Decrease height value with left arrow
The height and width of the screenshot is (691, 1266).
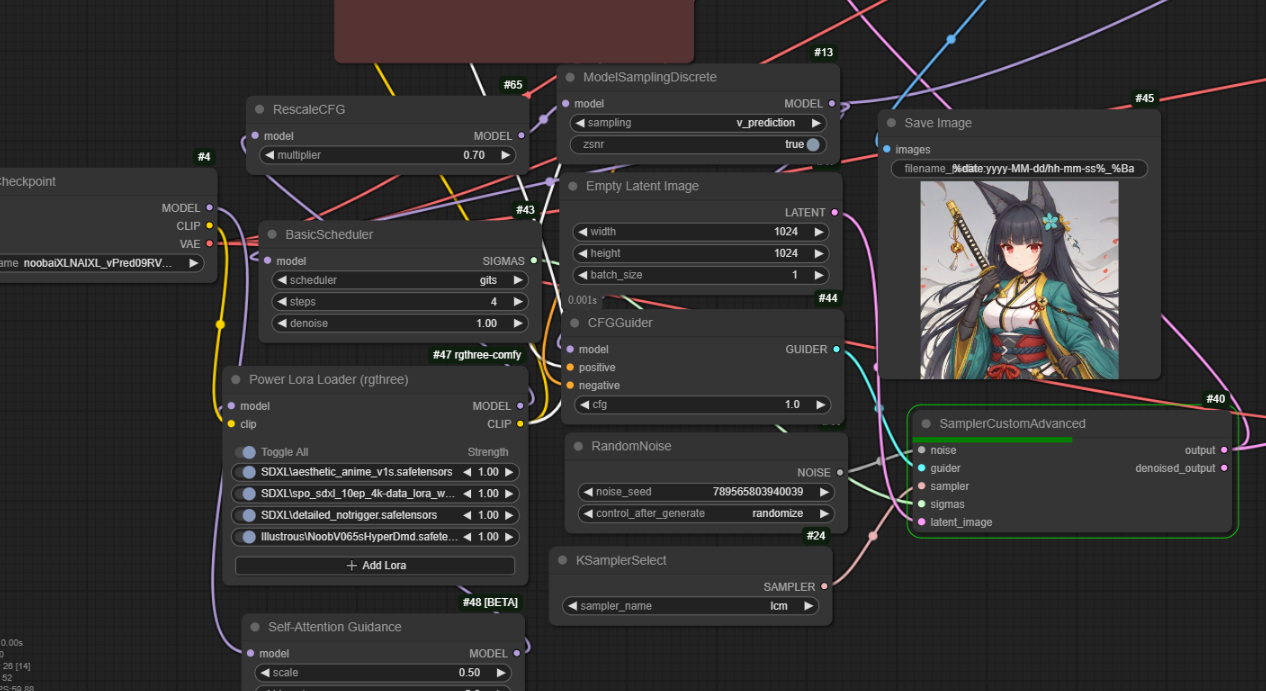pyautogui.click(x=584, y=253)
